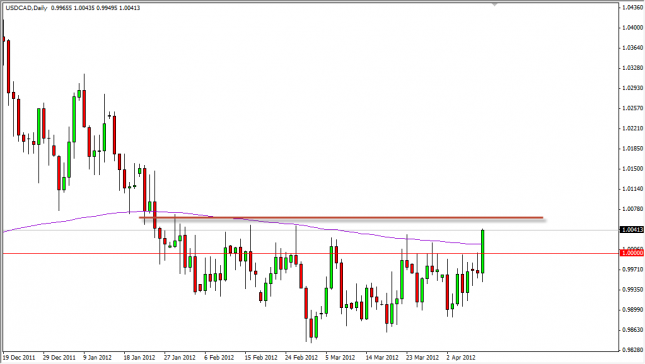645x364 pixels.
Task: Click the 15 Feb 2012 date label
Action: [260, 357]
